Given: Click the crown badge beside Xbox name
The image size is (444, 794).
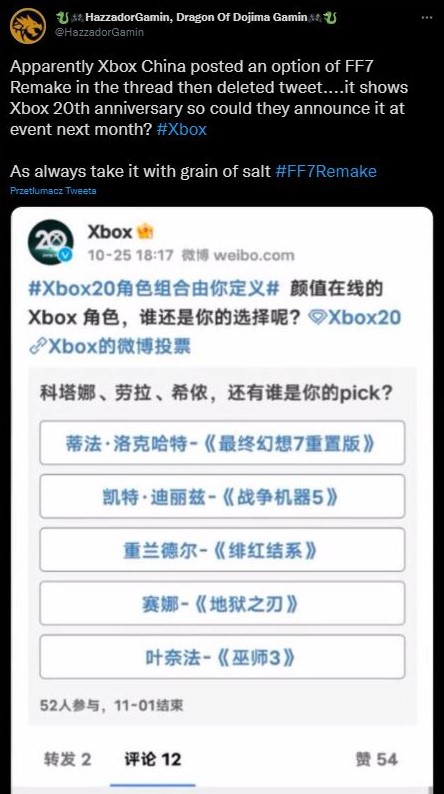Looking at the screenshot, I should tap(145, 232).
